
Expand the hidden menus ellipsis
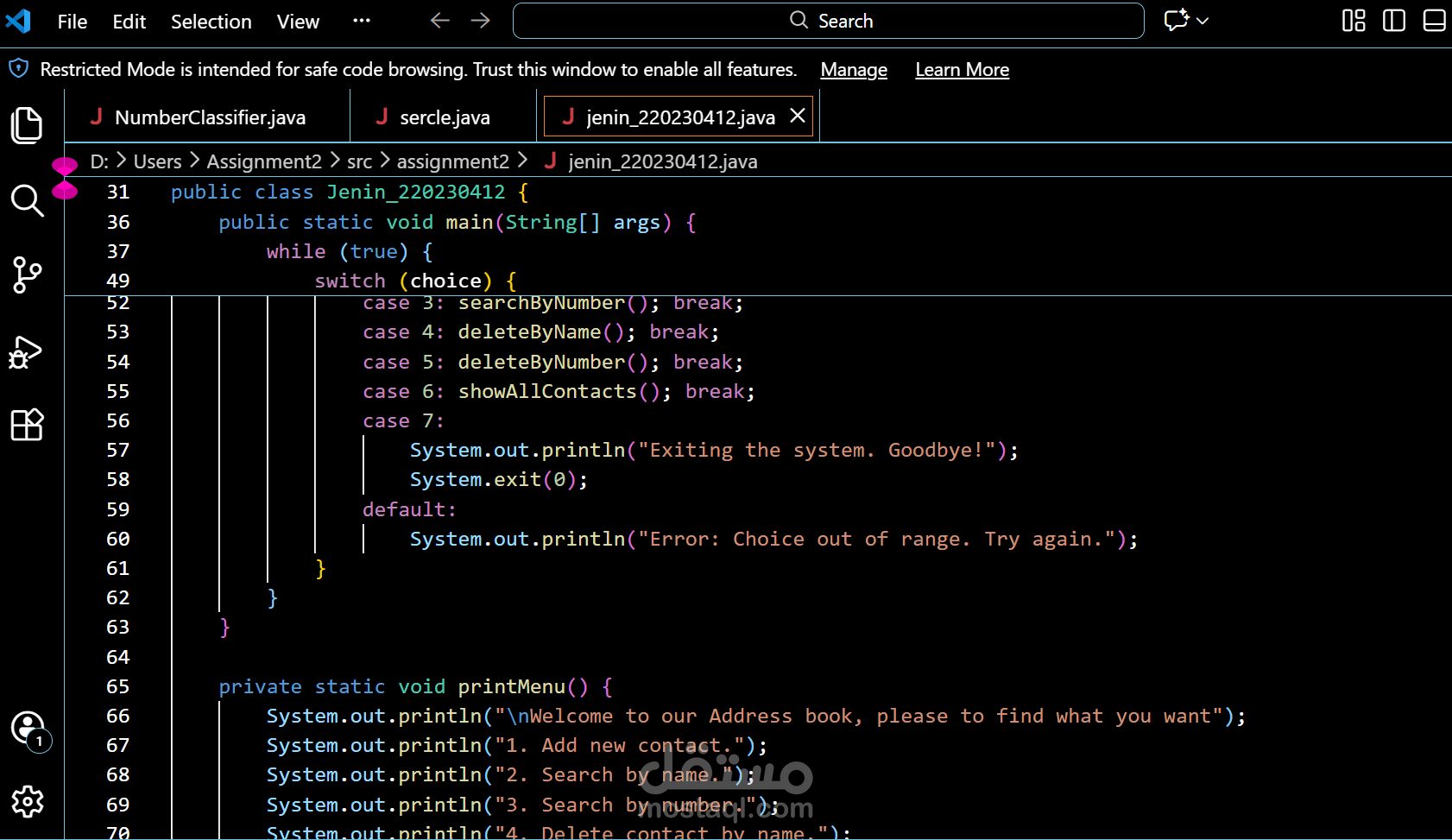[362, 21]
